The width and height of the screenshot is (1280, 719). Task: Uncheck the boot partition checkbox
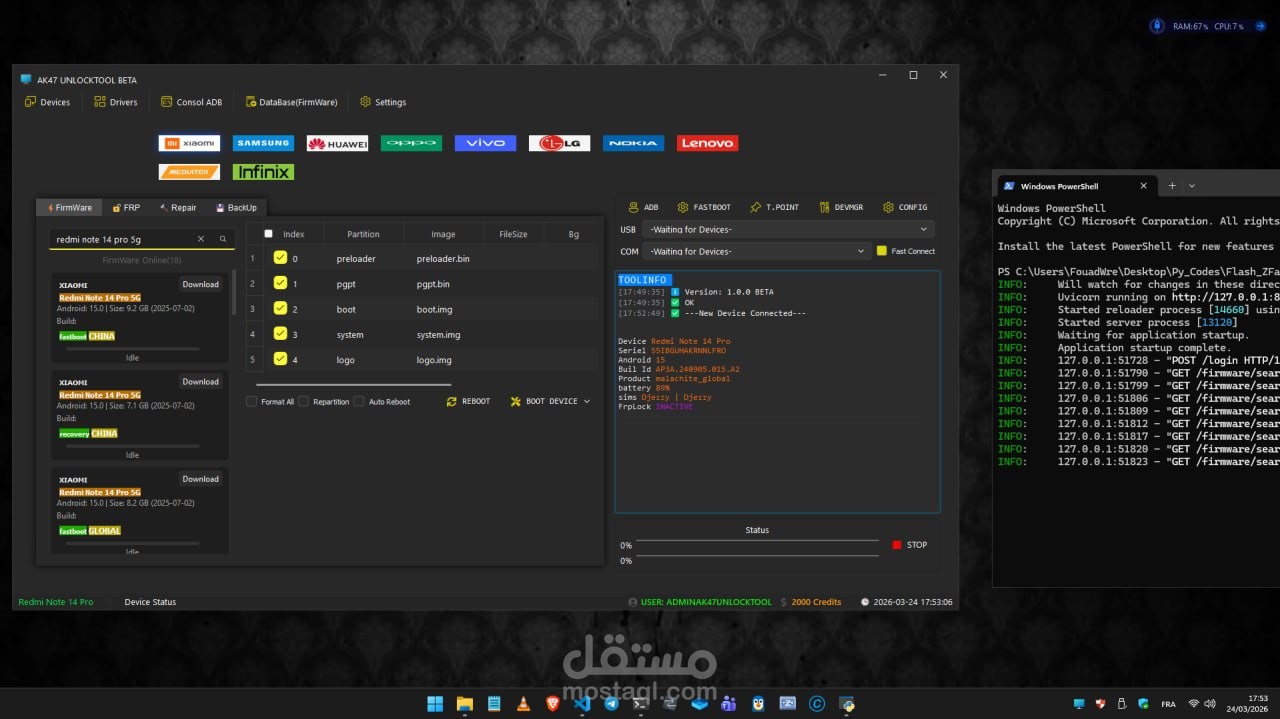click(x=280, y=308)
